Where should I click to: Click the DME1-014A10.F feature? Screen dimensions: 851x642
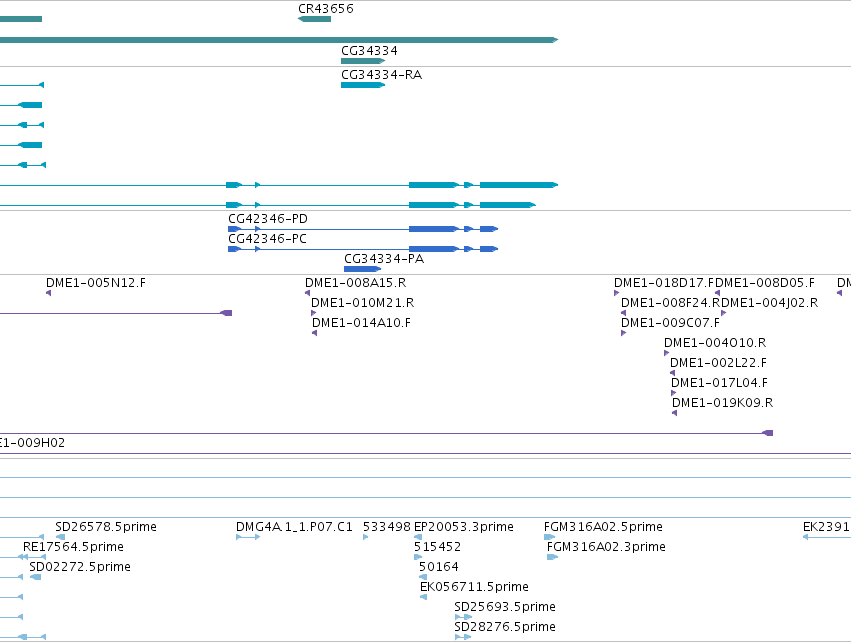(315, 333)
